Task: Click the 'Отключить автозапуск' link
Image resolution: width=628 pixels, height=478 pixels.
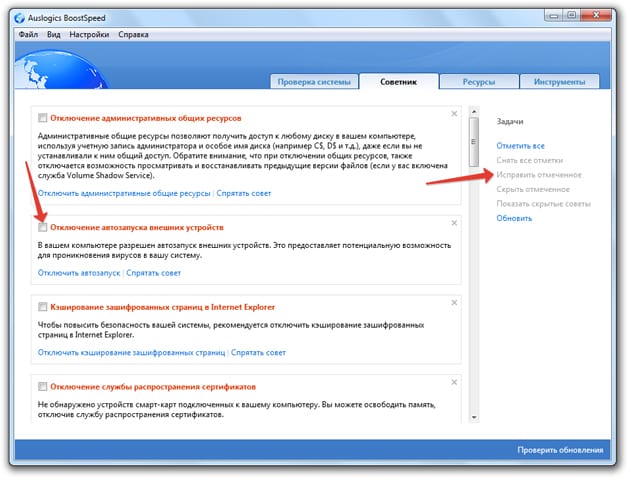Action: (x=79, y=273)
